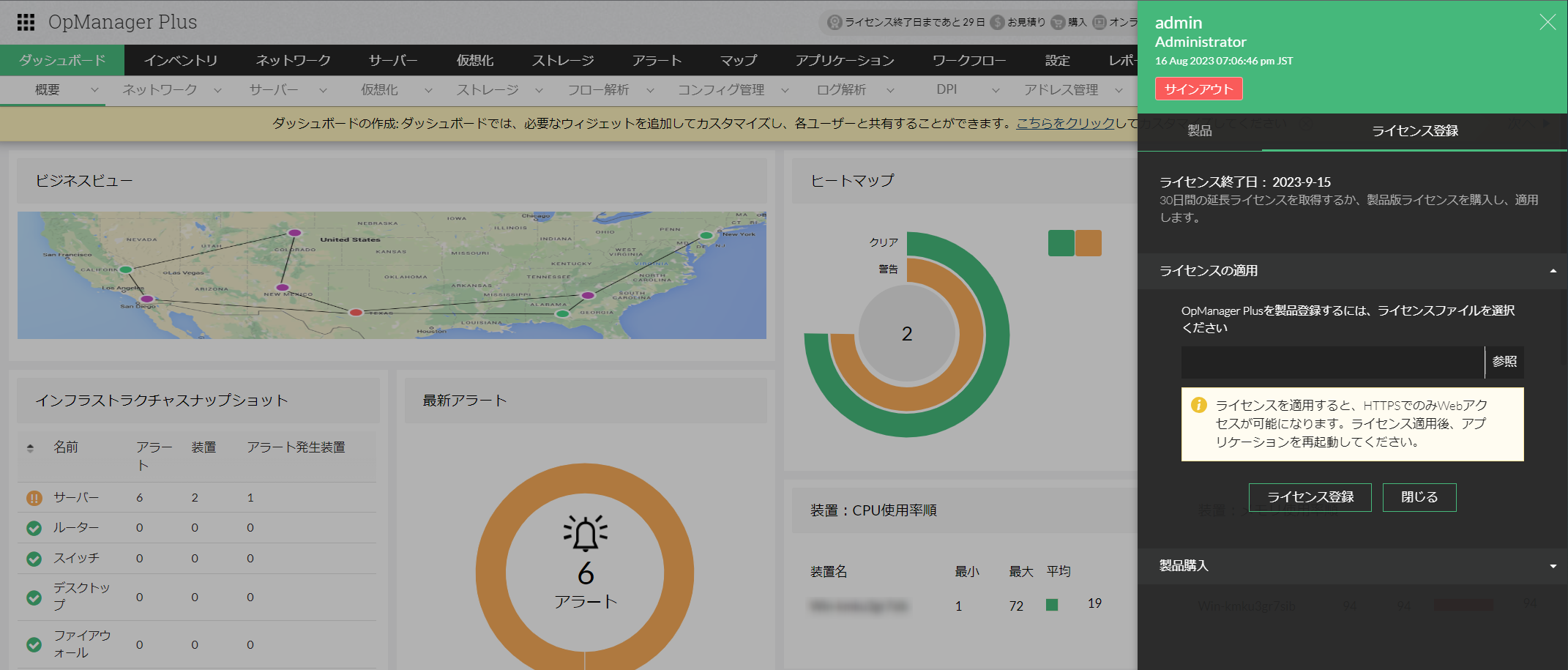Open the 概要 dropdown arrow
The image size is (1568, 670).
94,90
